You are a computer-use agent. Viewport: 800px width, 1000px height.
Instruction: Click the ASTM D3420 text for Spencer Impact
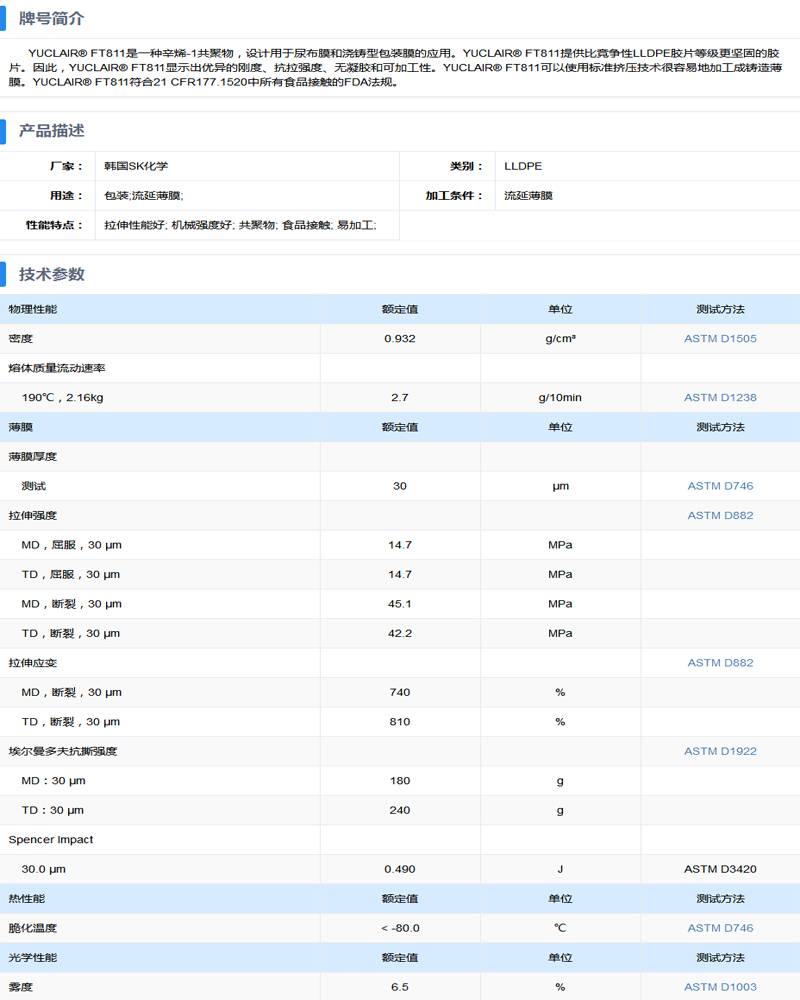pyautogui.click(x=720, y=869)
